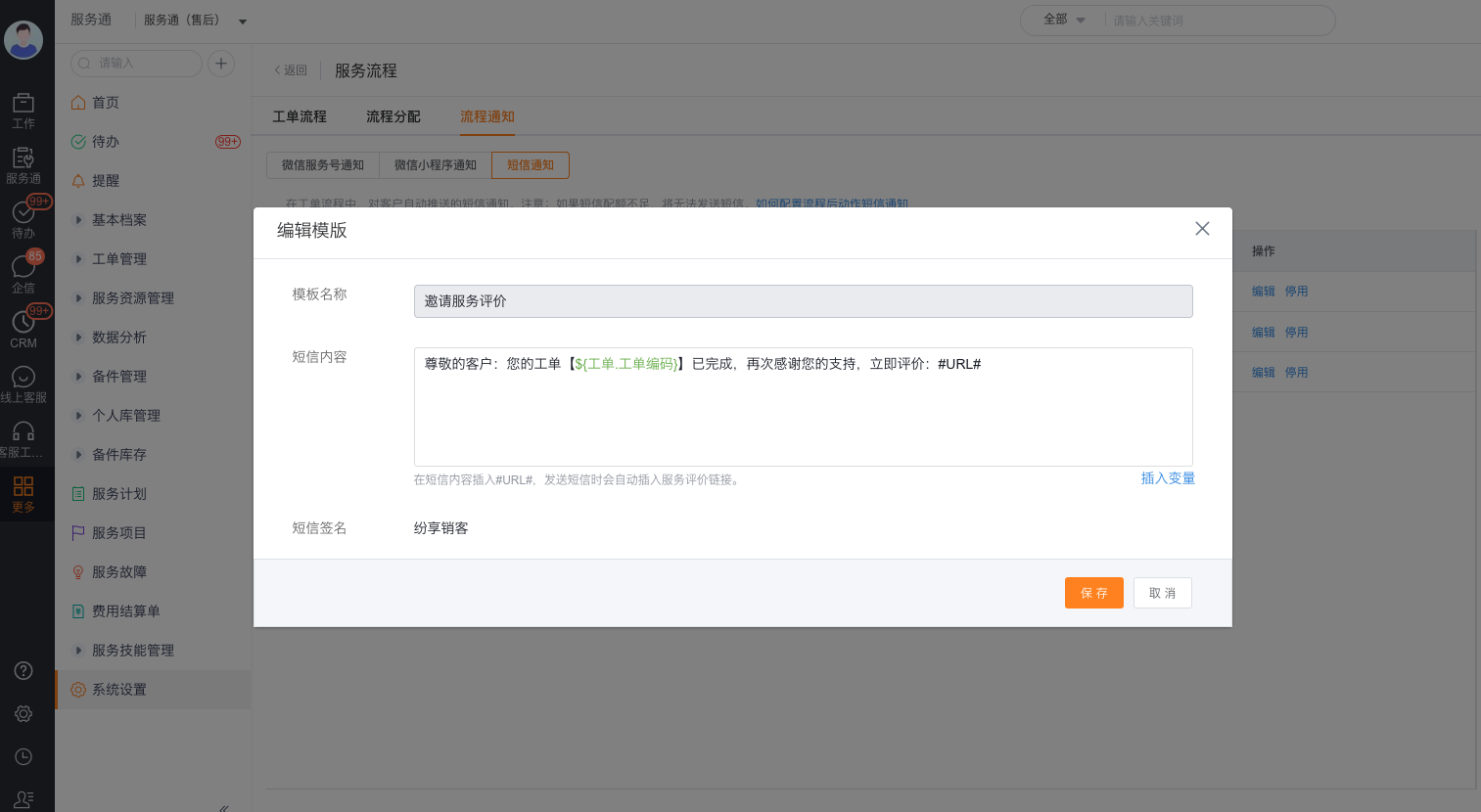Open 线上客服 icon in left rail
Image resolution: width=1481 pixels, height=812 pixels.
click(23, 384)
